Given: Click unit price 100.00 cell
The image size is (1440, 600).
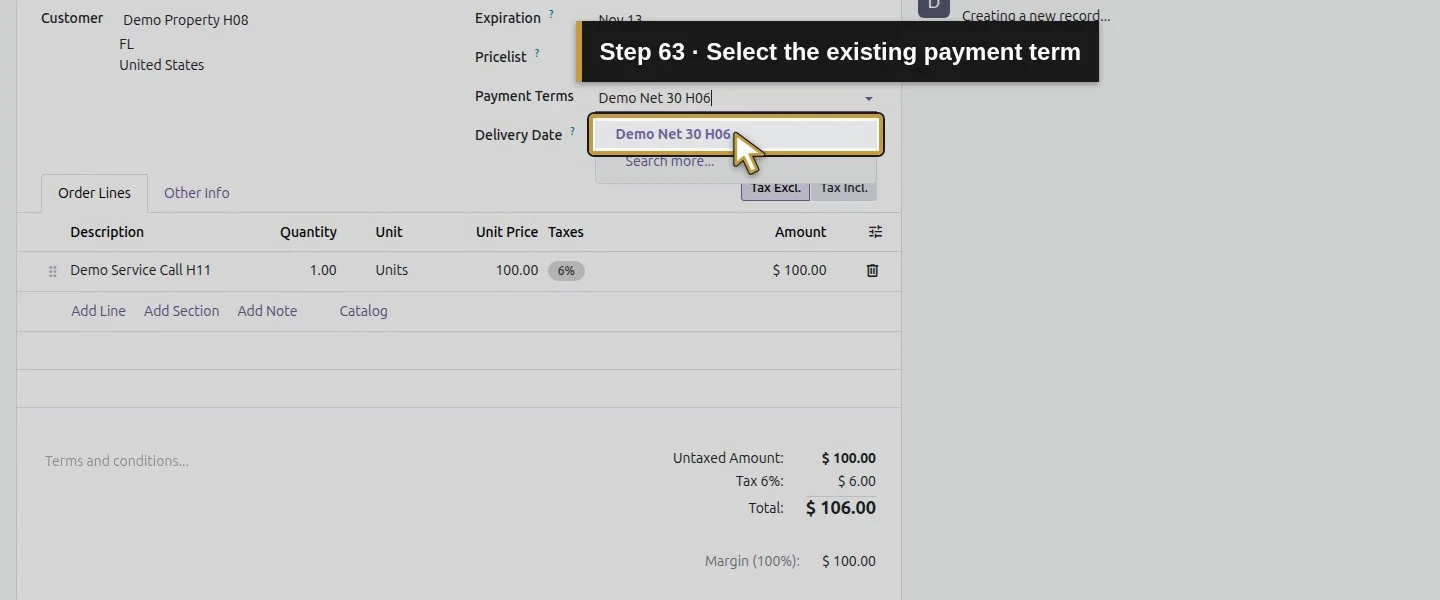Looking at the screenshot, I should [517, 270].
